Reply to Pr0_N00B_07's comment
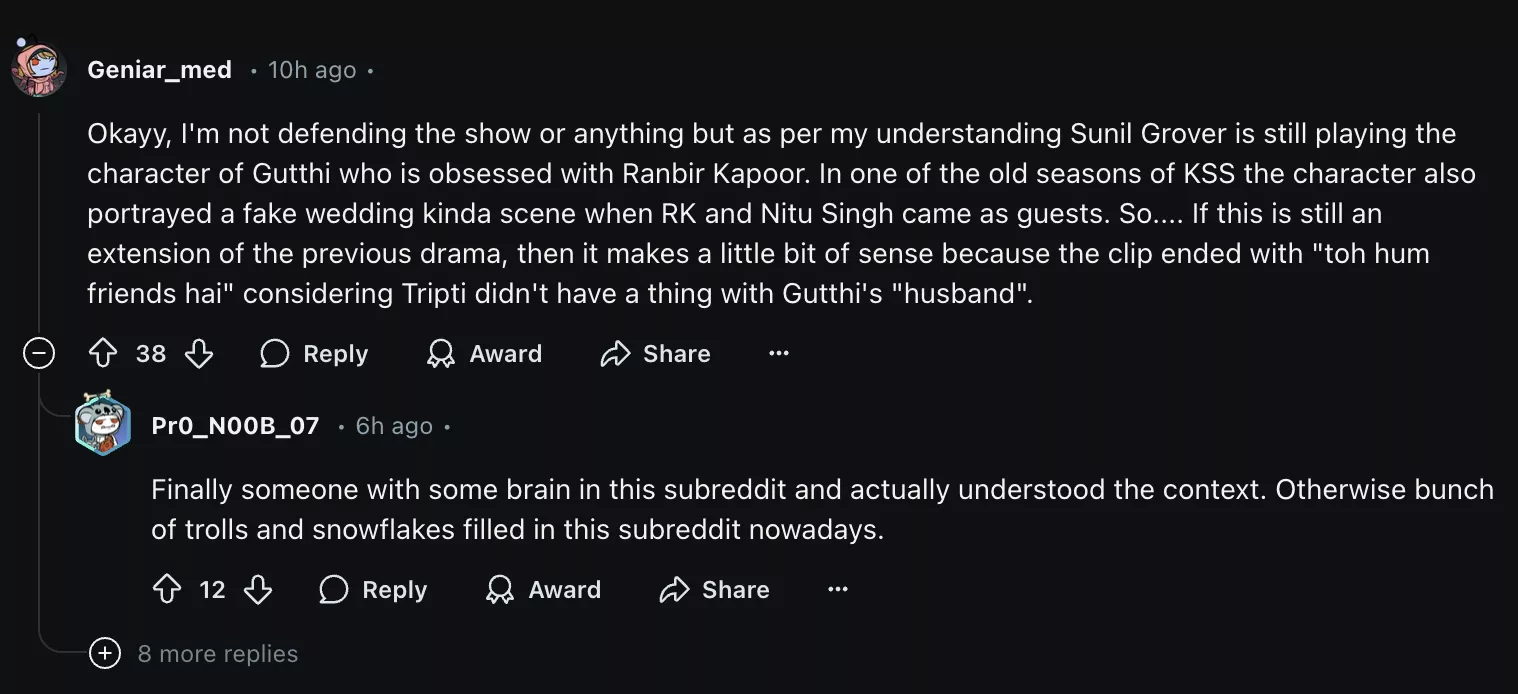 pos(373,590)
